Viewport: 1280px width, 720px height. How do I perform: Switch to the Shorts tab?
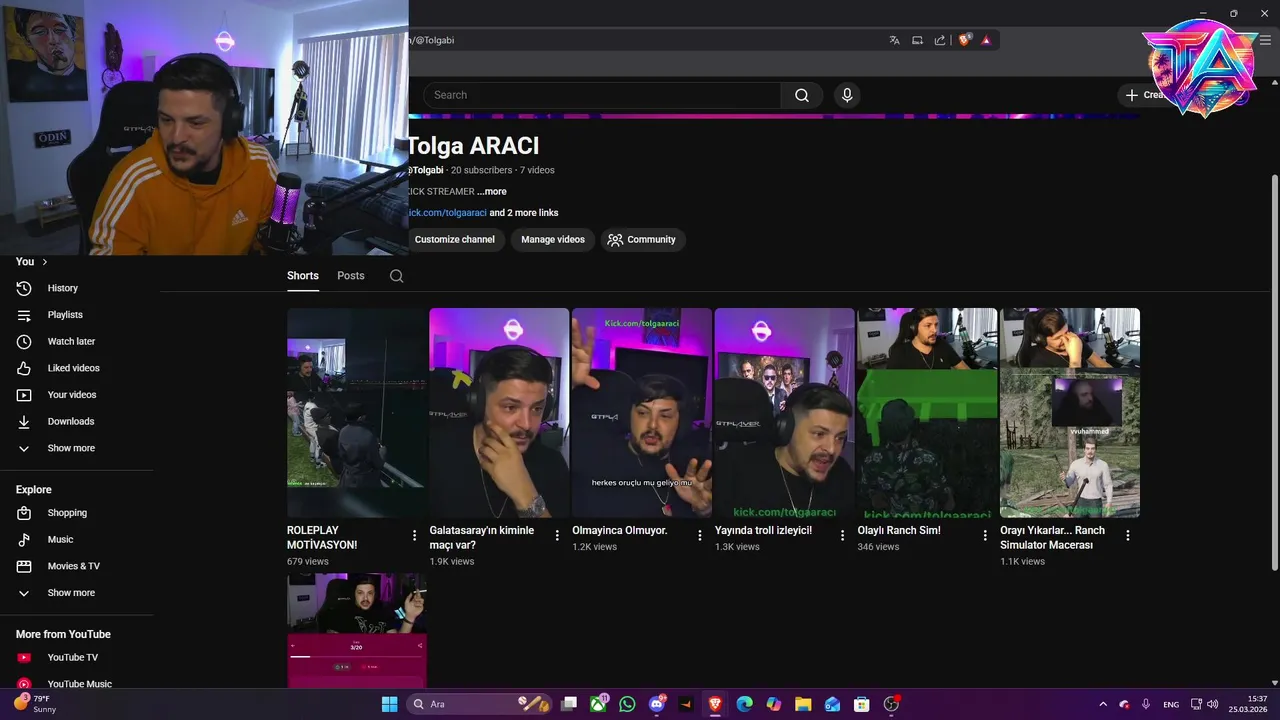tap(303, 276)
